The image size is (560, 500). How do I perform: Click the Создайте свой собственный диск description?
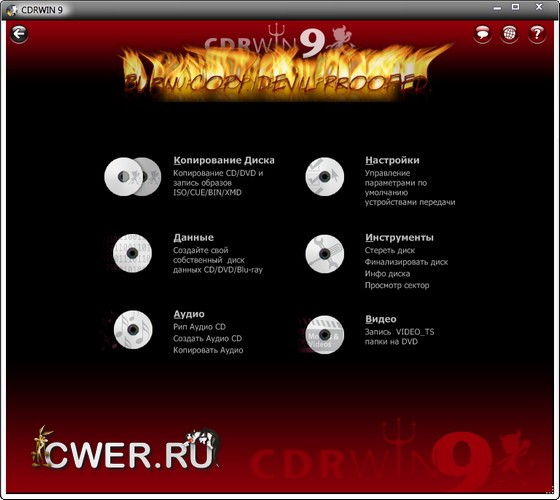tap(218, 260)
